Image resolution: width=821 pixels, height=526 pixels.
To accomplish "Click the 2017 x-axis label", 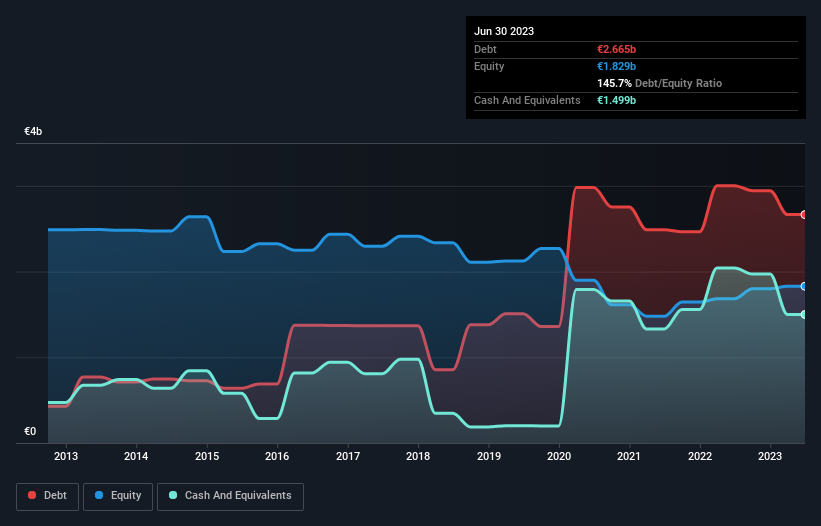I will coord(348,456).
